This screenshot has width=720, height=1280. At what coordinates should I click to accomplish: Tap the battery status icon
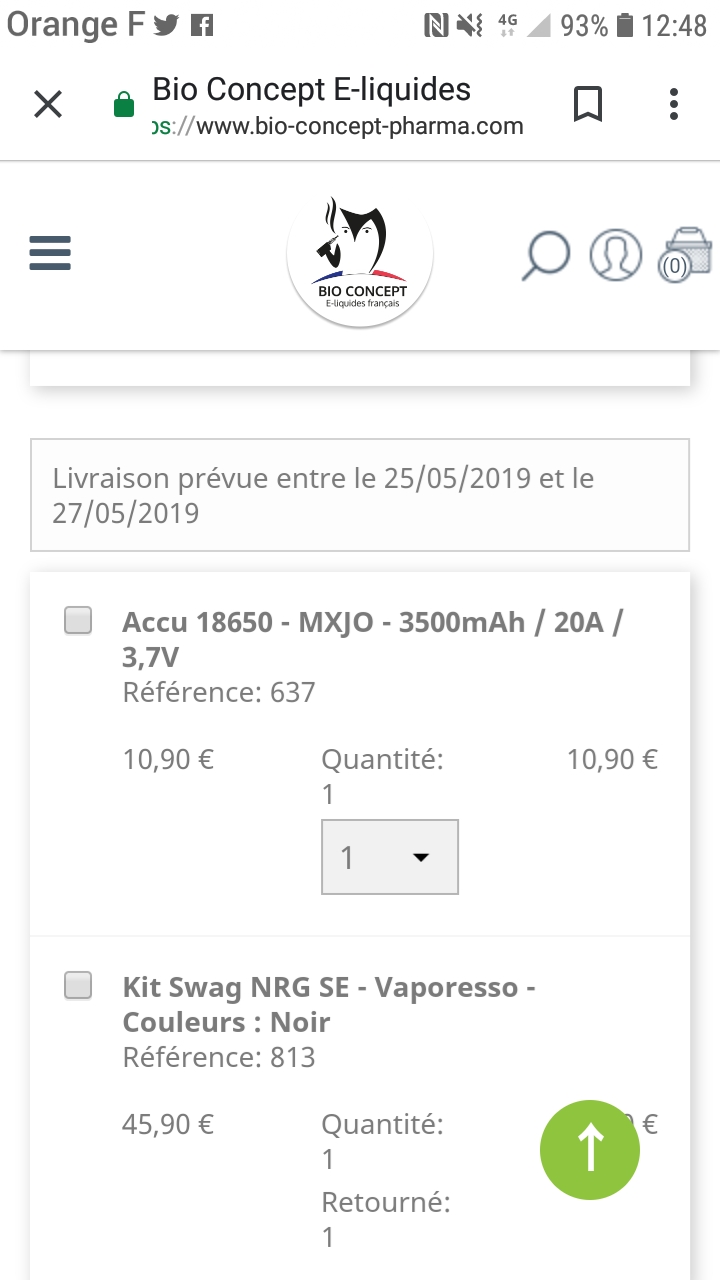point(626,25)
